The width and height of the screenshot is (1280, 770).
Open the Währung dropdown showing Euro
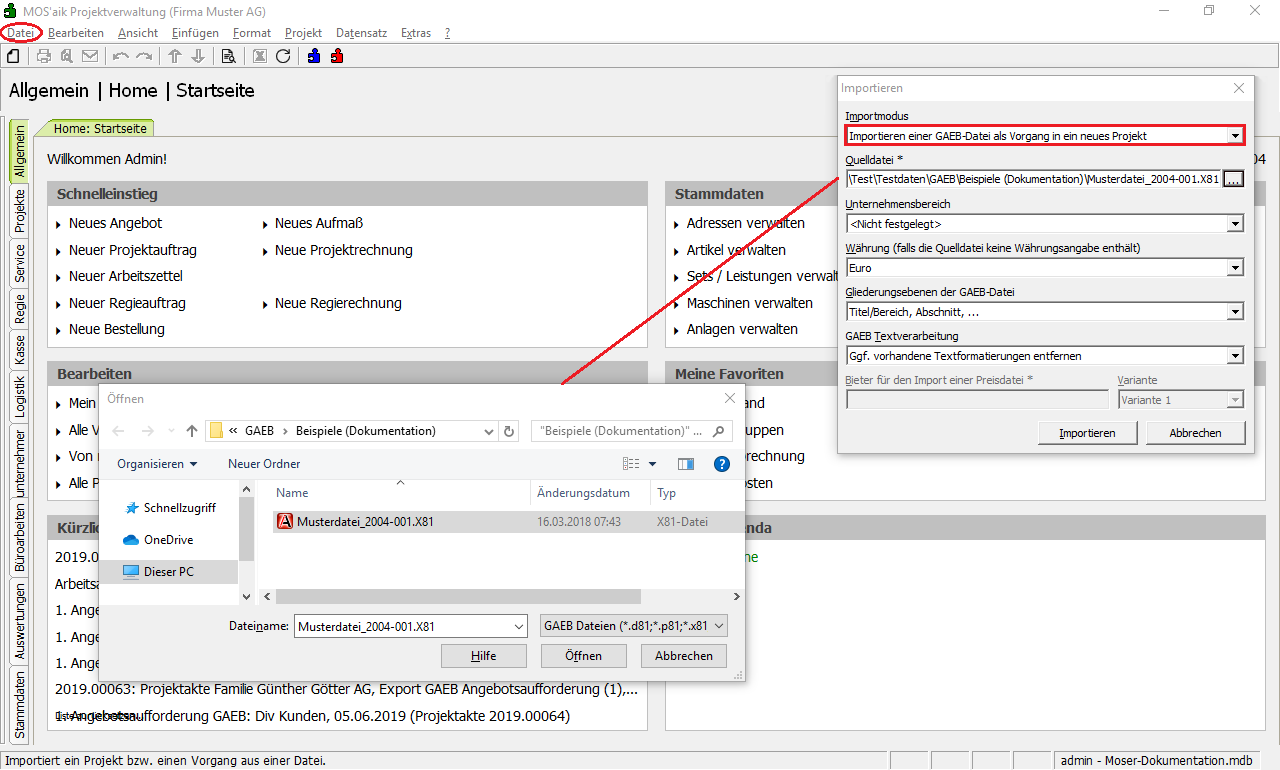[1235, 268]
